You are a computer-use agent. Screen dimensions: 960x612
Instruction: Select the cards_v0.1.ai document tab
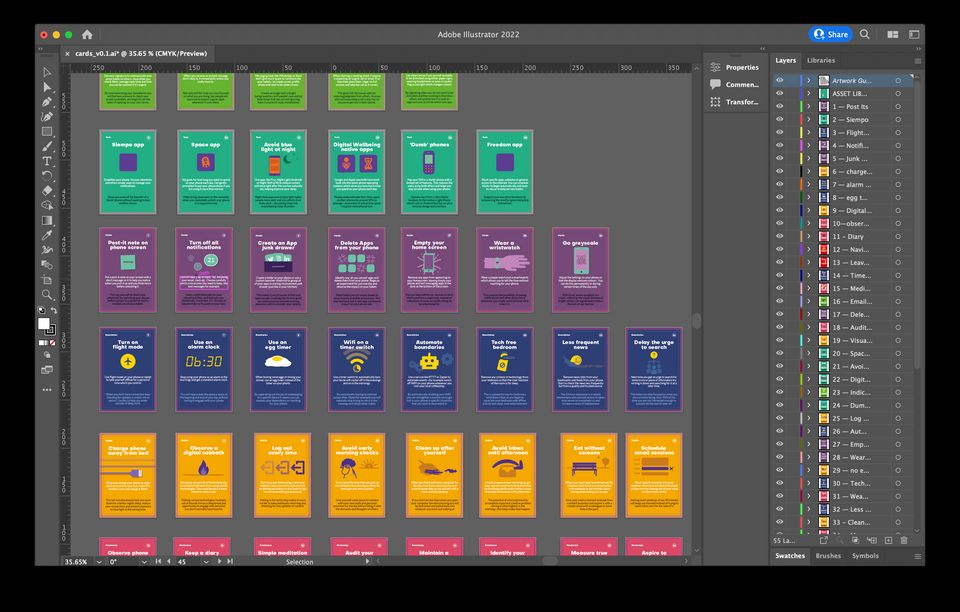click(141, 53)
